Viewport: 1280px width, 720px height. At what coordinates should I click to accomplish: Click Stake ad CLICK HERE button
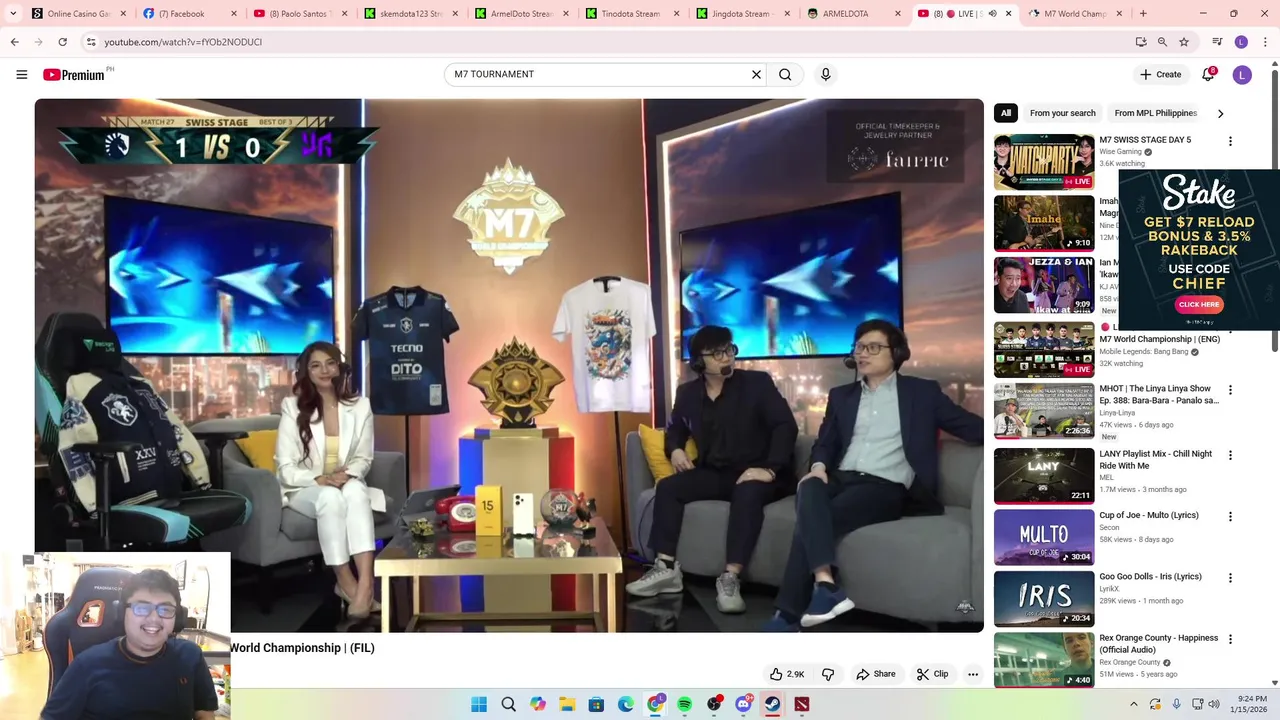point(1198,304)
